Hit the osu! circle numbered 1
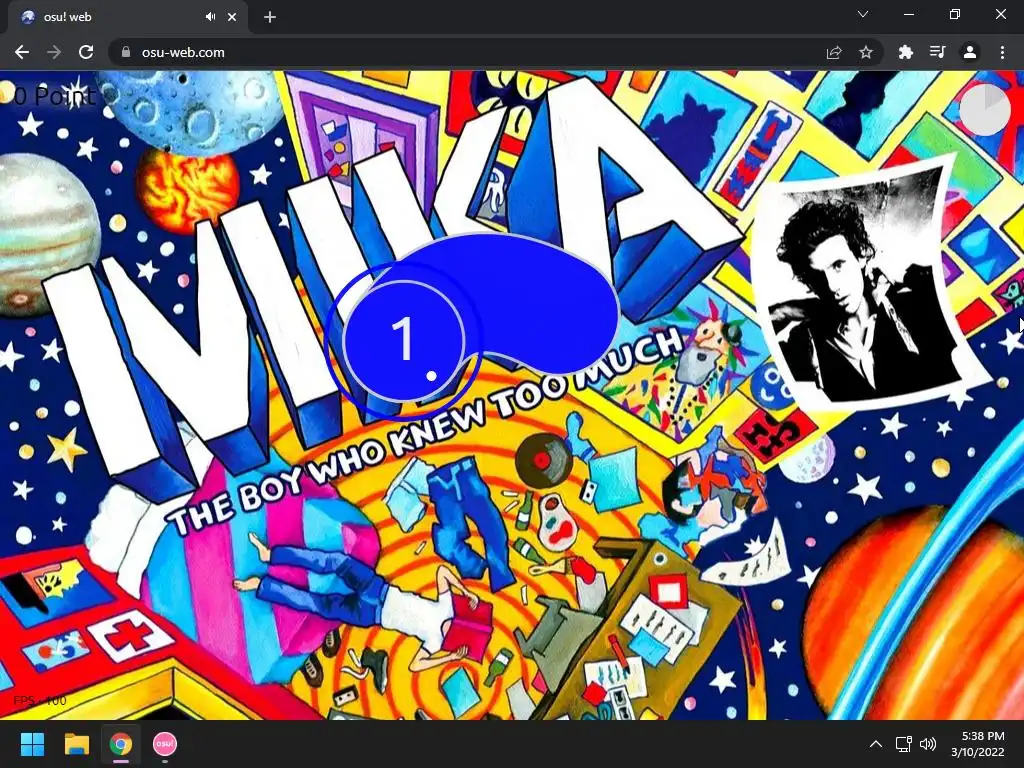1024x768 pixels. point(404,340)
